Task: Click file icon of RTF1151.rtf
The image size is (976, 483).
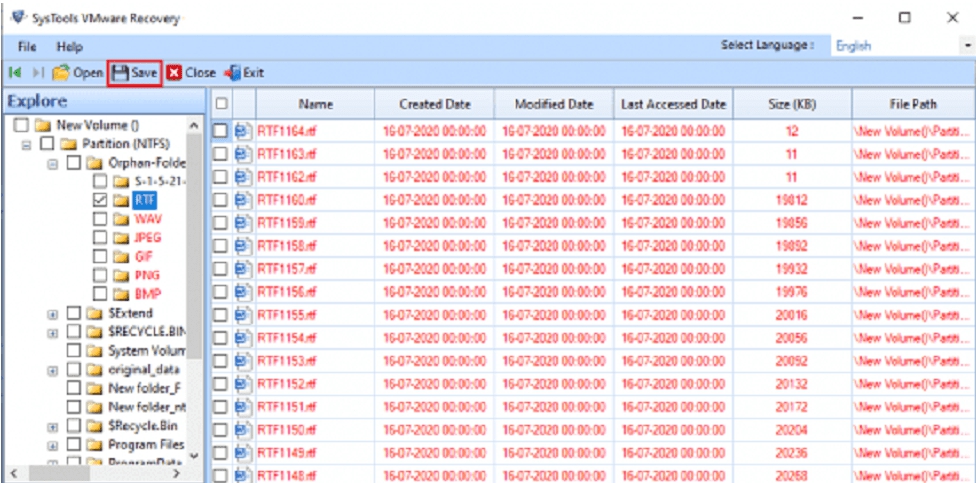Action: coord(243,408)
